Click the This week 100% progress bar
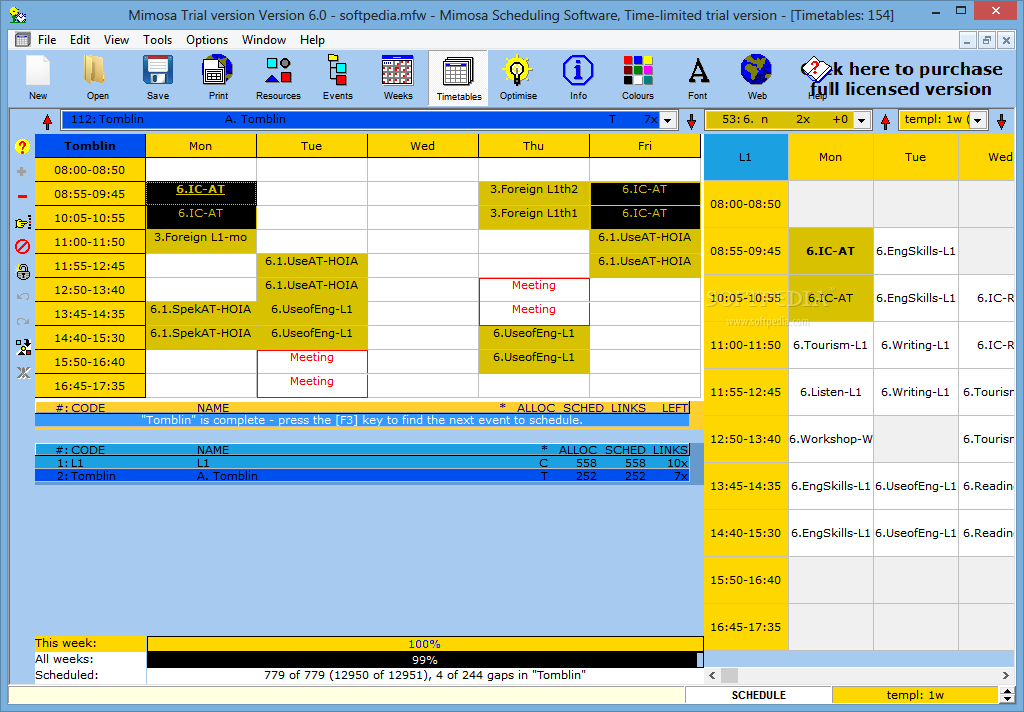 424,644
